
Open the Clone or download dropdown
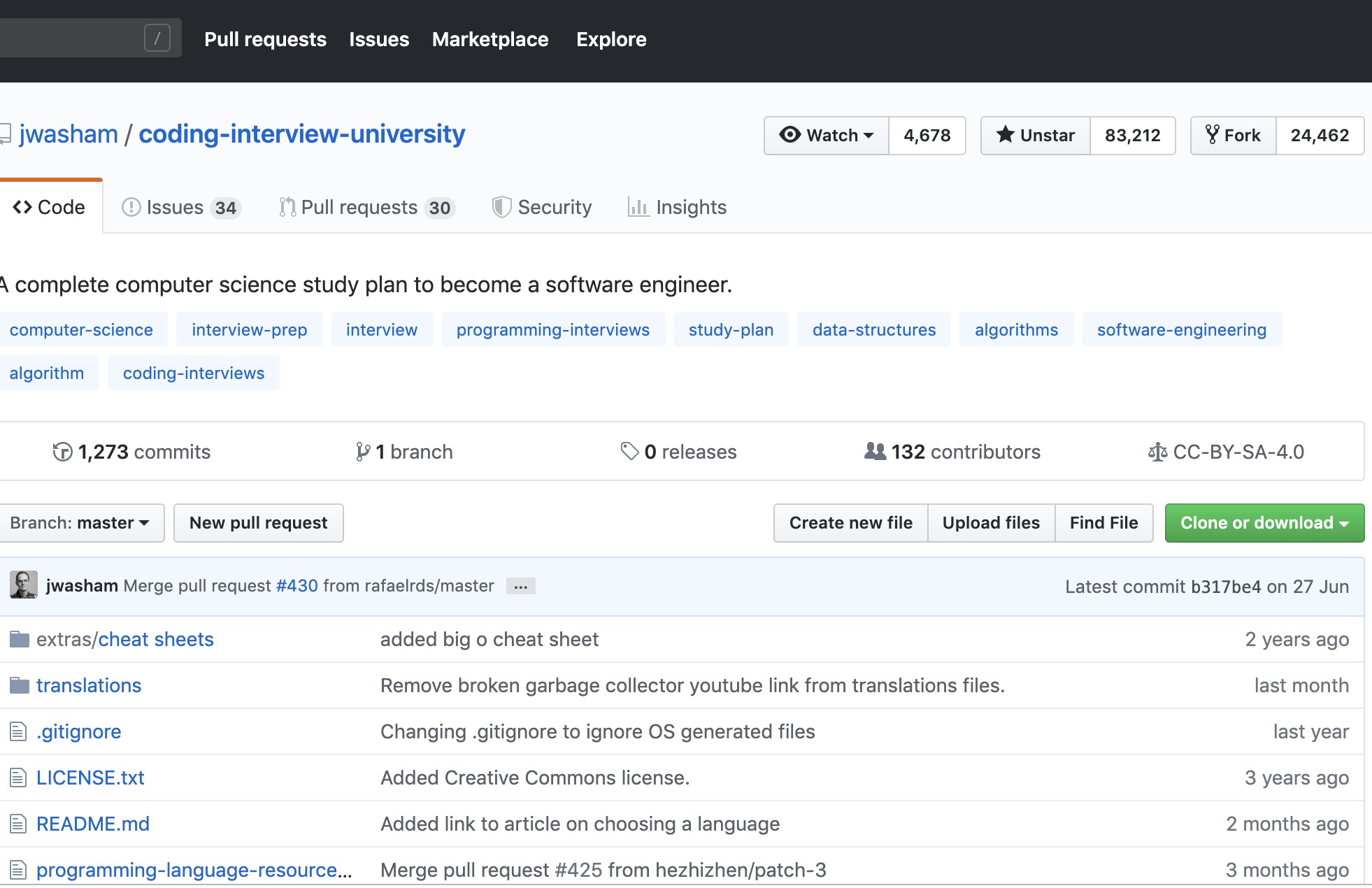[x=1264, y=522]
